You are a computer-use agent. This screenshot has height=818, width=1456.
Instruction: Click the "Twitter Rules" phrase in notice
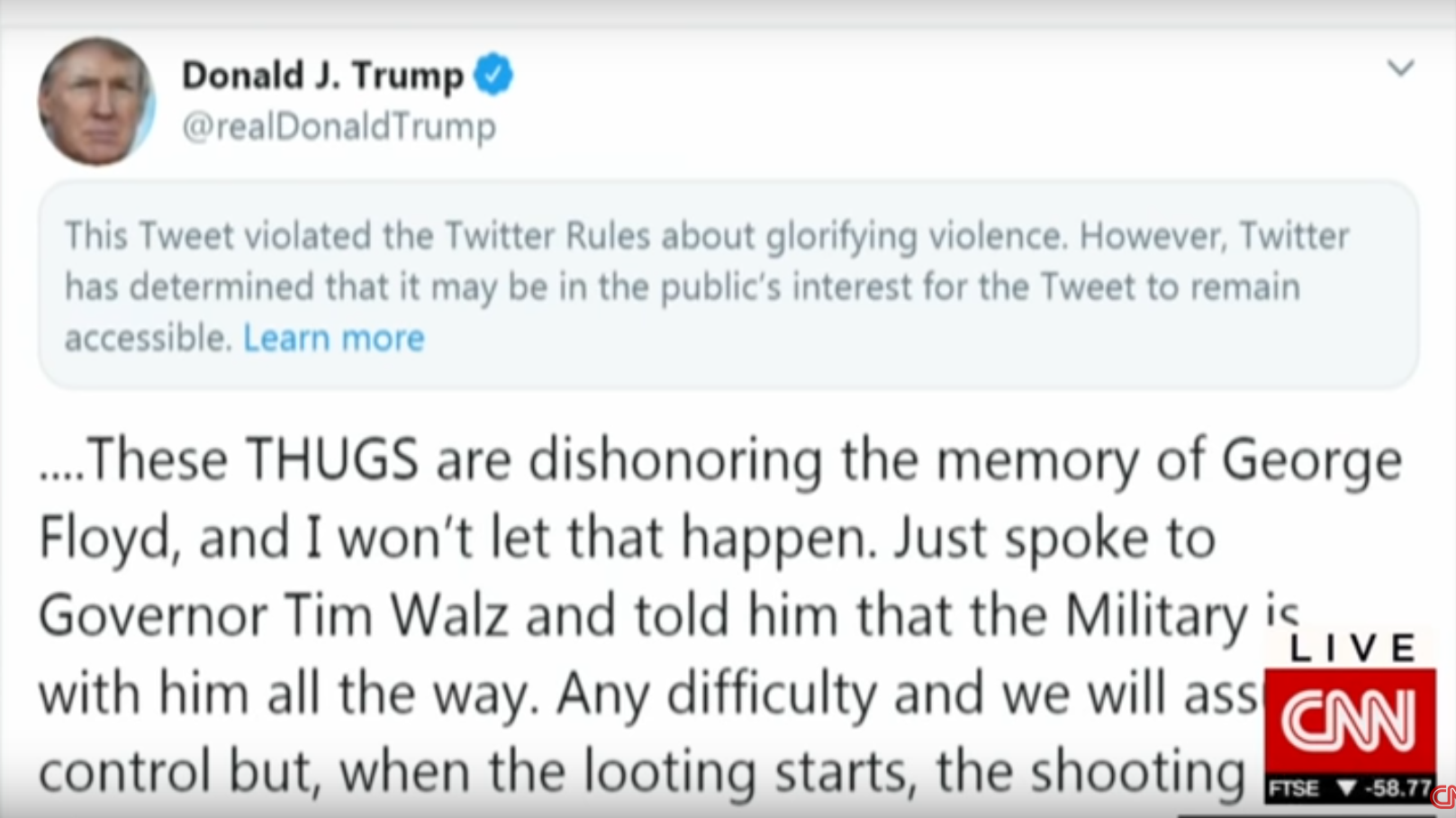pos(547,236)
